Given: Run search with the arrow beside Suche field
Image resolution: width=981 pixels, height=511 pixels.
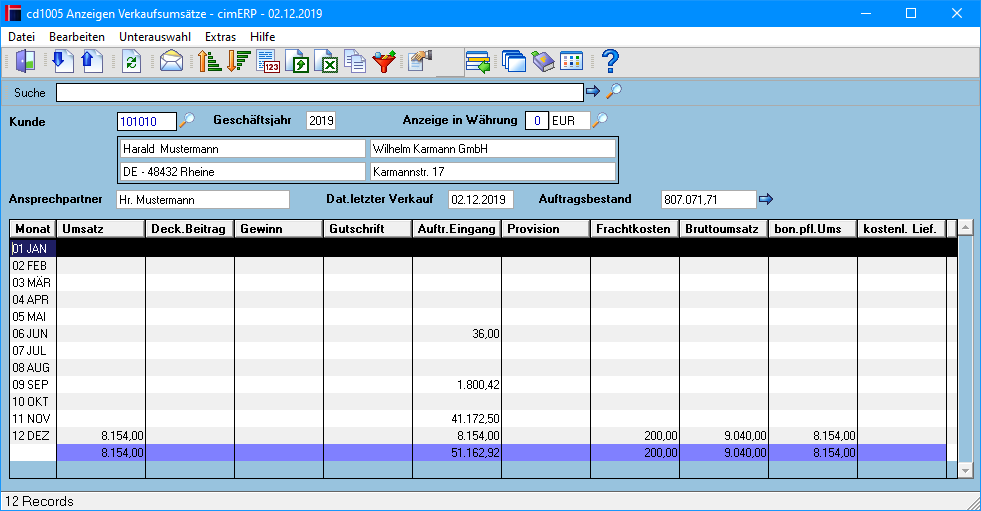Looking at the screenshot, I should pyautogui.click(x=593, y=92).
